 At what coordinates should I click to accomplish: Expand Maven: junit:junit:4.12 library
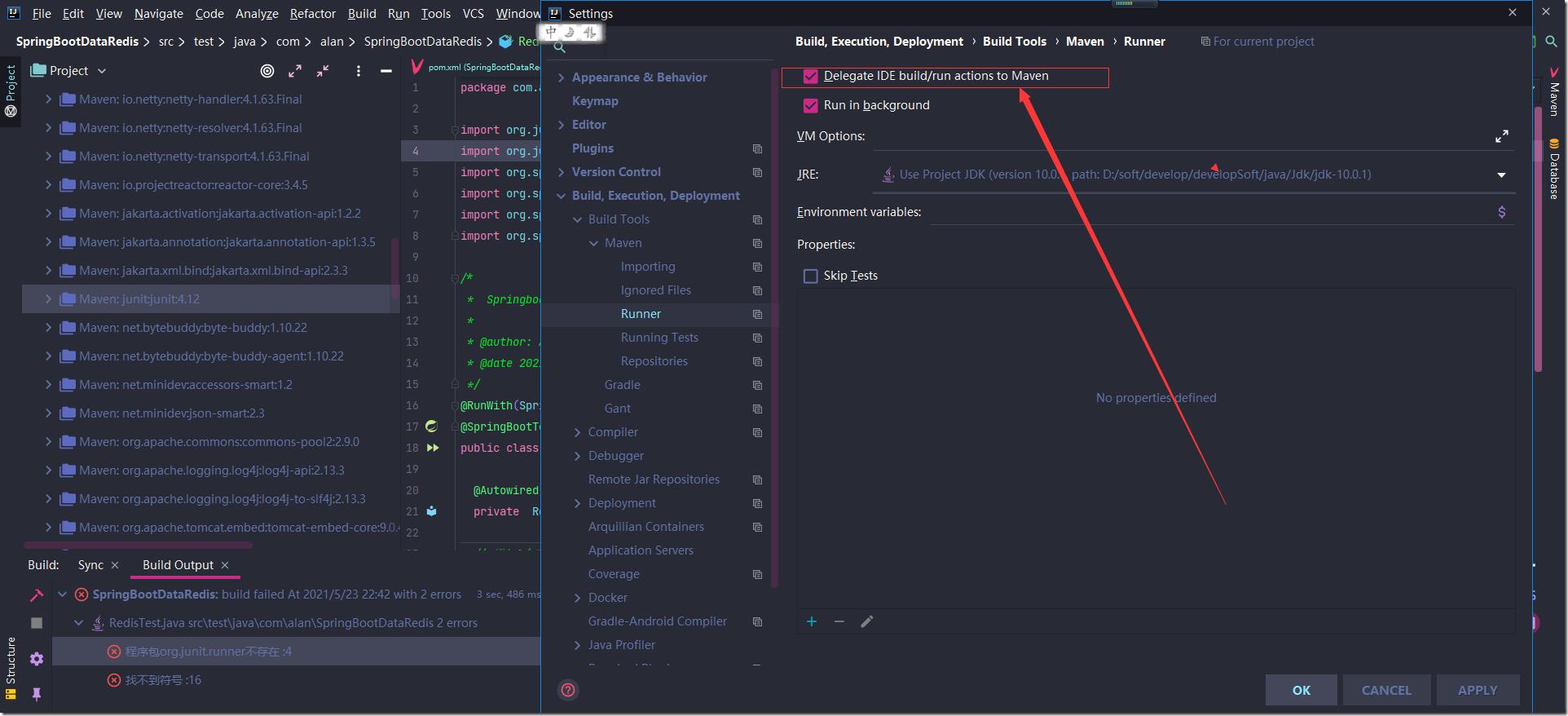pyautogui.click(x=48, y=299)
